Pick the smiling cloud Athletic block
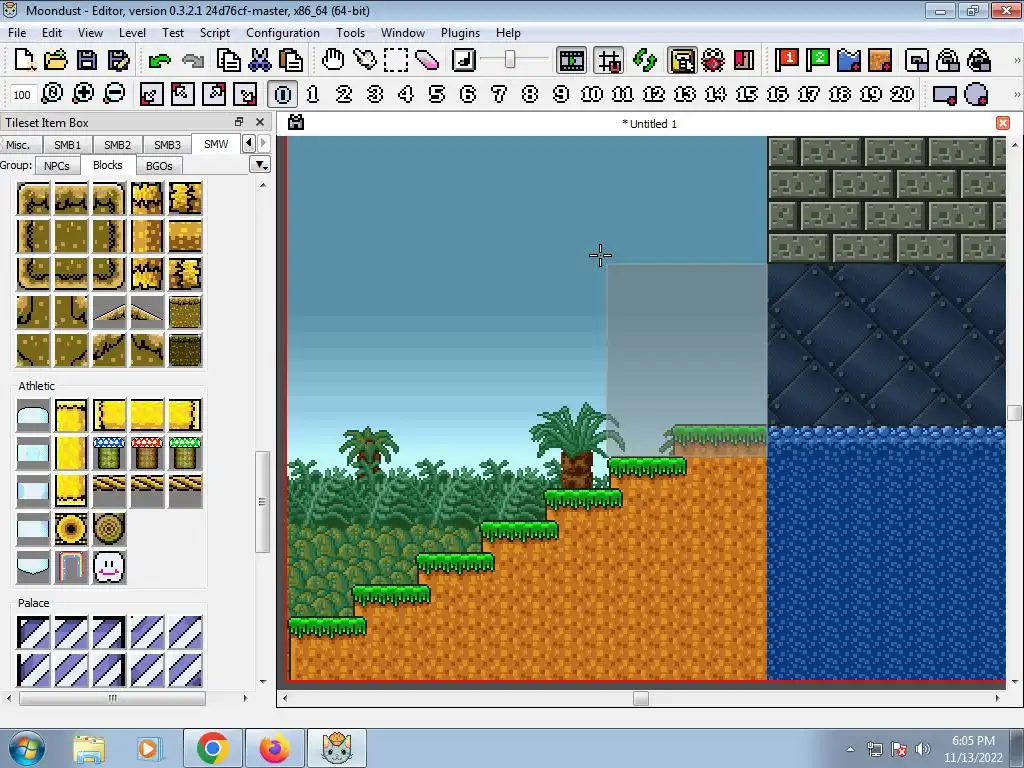The height and width of the screenshot is (768, 1024). (109, 567)
